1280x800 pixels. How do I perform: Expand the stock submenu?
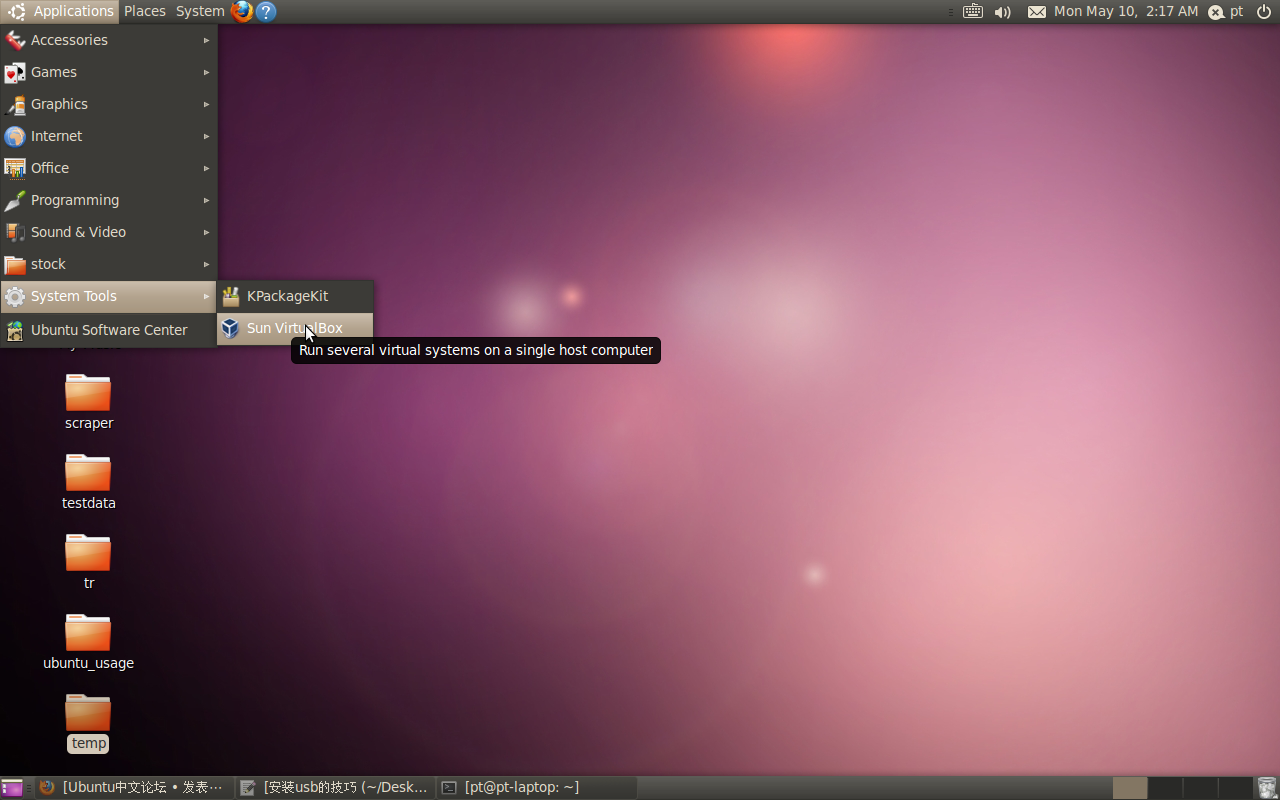(x=109, y=264)
